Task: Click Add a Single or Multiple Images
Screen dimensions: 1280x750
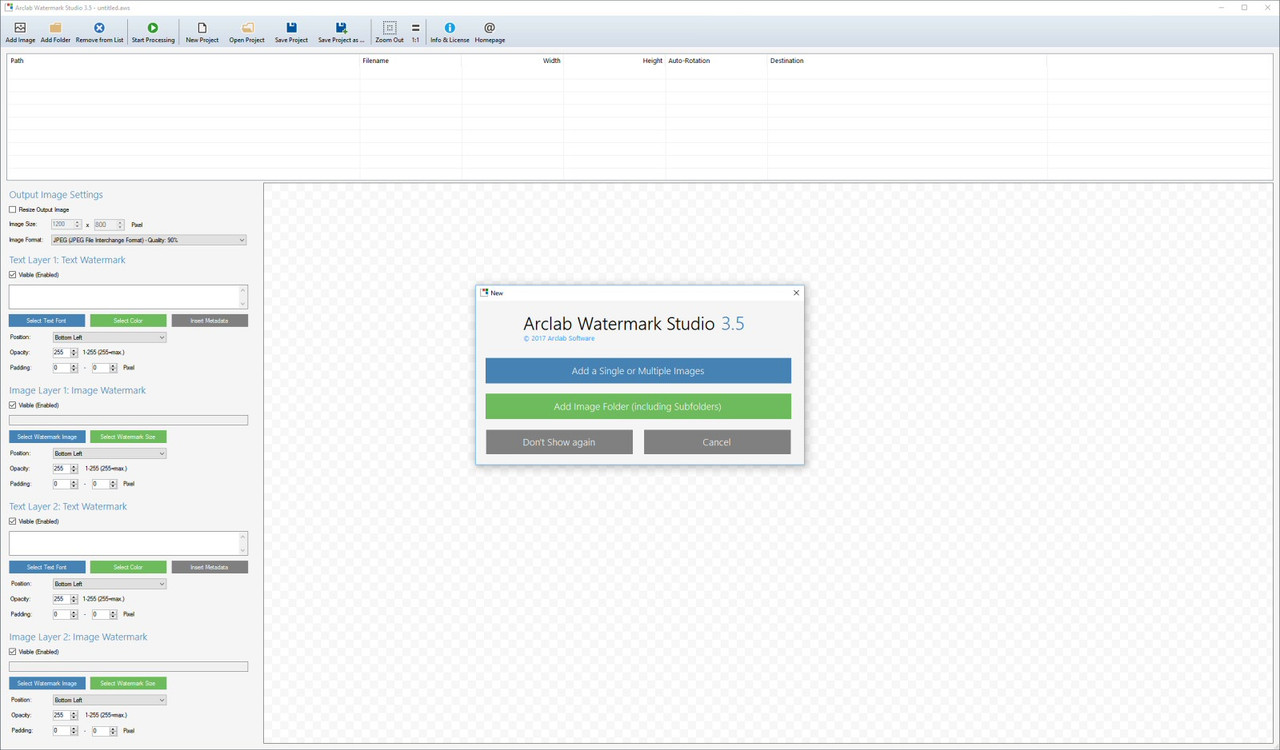Action: coord(638,371)
